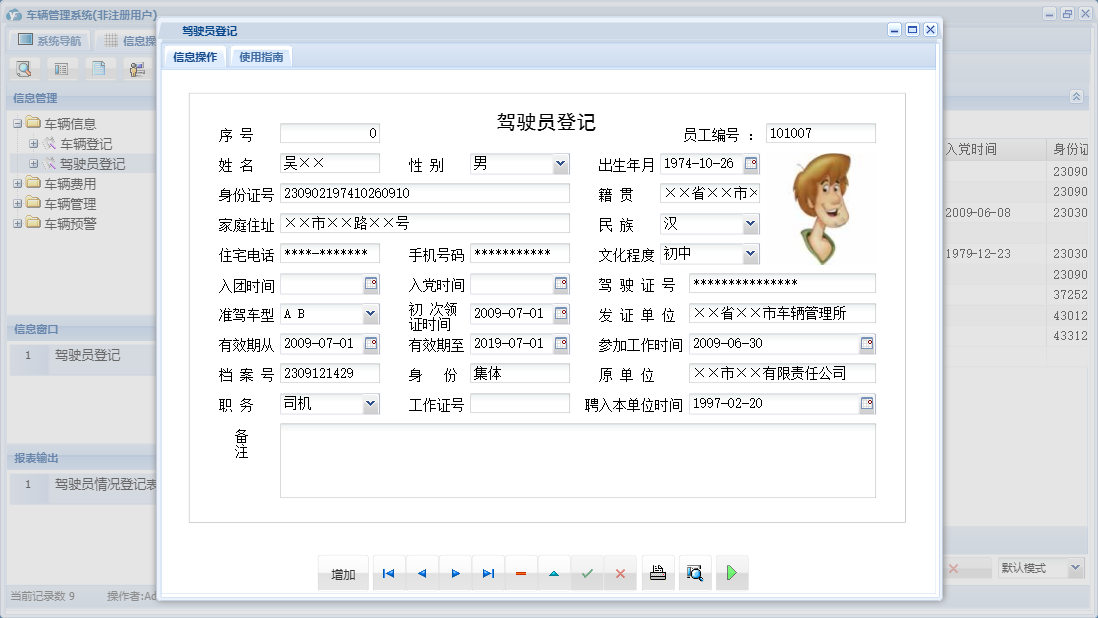The height and width of the screenshot is (618, 1098).
Task: Open the 文化程度 education level dropdown
Action: [x=751, y=253]
